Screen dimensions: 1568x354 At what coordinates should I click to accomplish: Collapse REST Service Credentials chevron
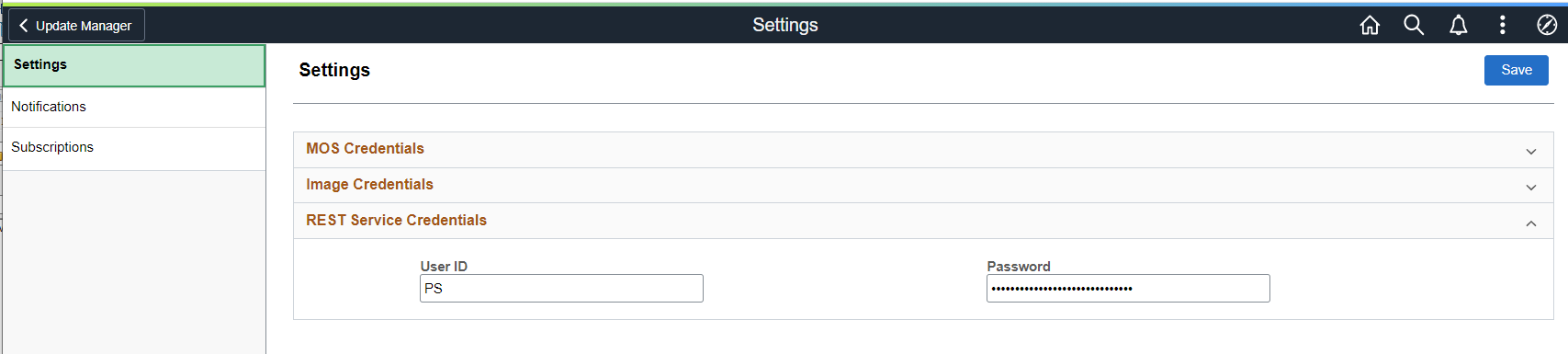pyautogui.click(x=1531, y=223)
